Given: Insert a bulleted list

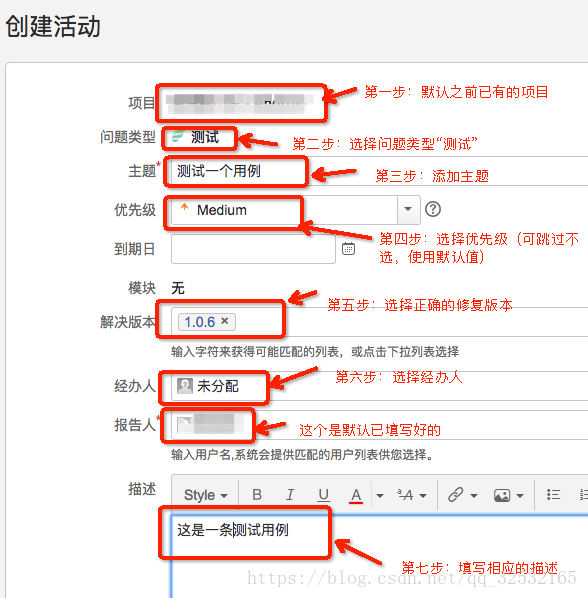Looking at the screenshot, I should pyautogui.click(x=553, y=495).
